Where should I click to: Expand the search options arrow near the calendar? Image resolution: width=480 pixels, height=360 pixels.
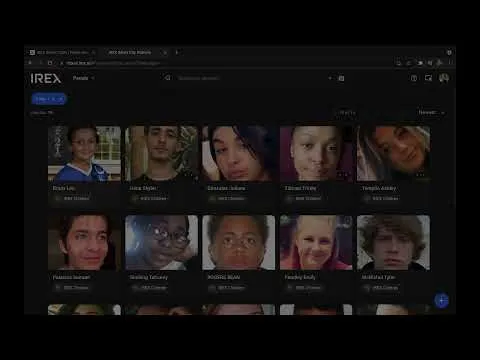pos(330,78)
